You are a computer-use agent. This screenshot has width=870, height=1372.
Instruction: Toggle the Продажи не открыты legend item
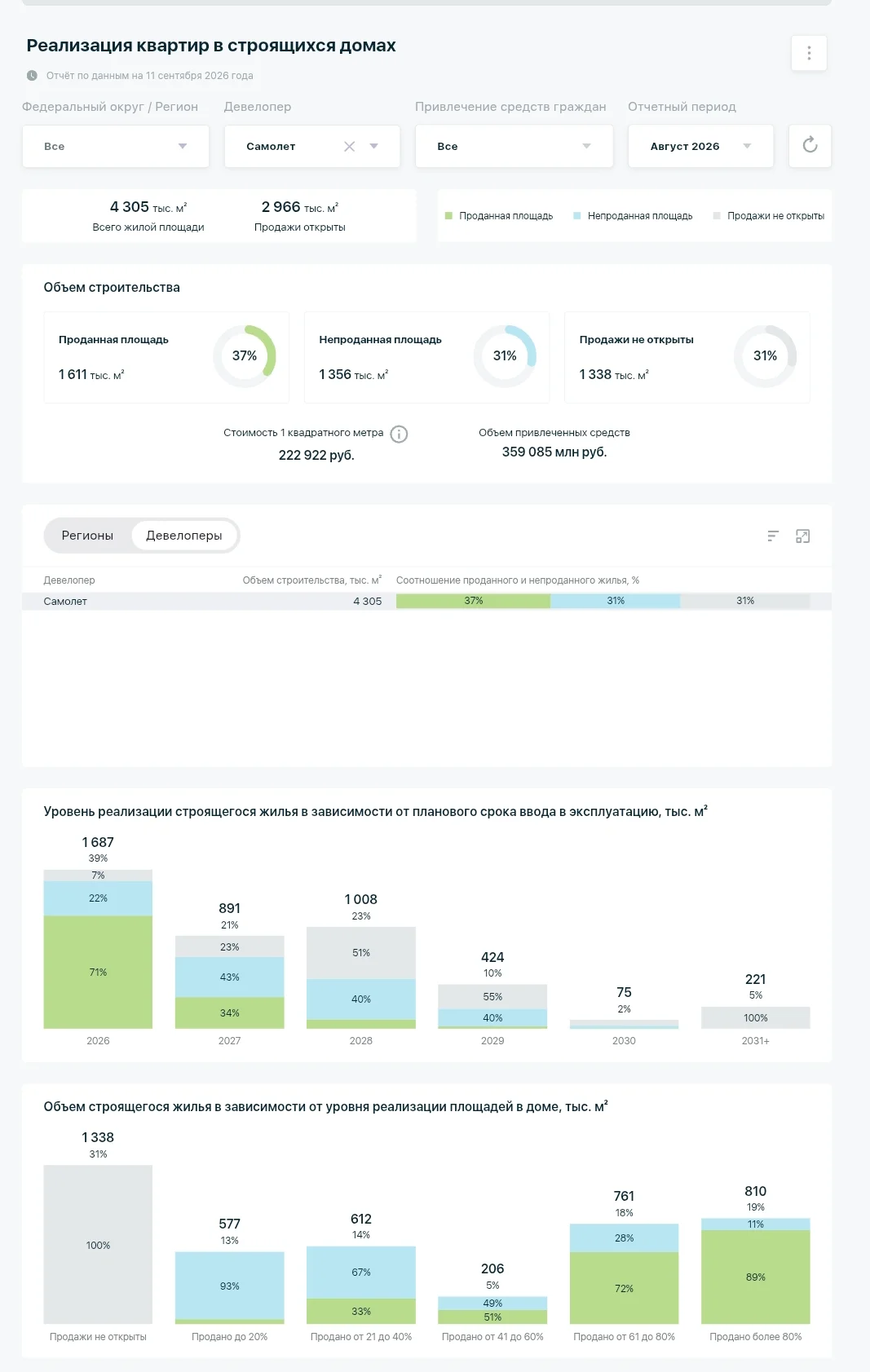769,216
